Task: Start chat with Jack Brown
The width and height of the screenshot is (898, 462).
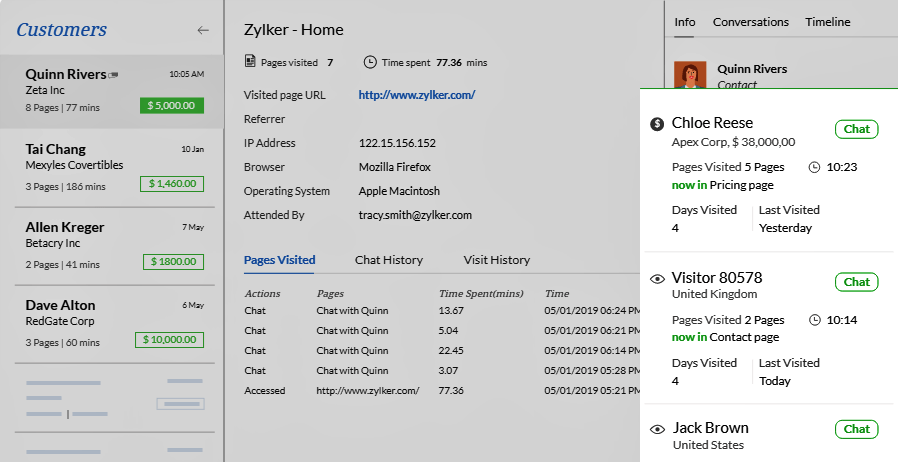Action: [x=856, y=429]
